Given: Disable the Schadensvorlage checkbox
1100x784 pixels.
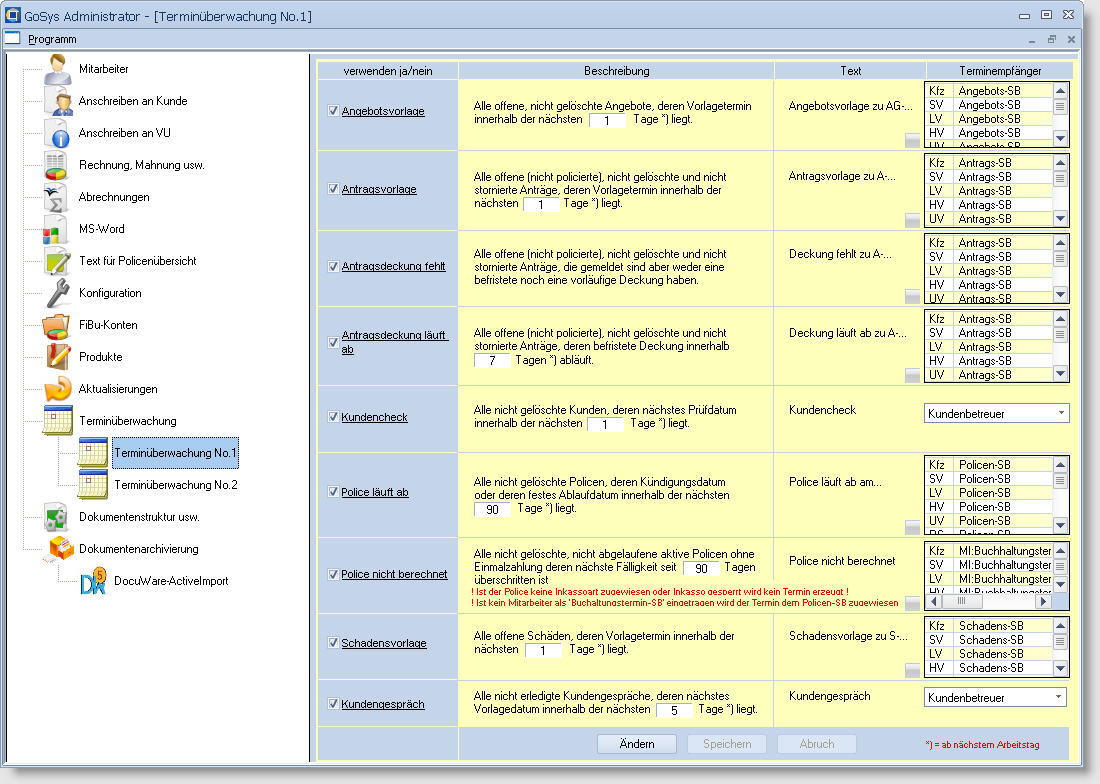Looking at the screenshot, I should click(333, 643).
